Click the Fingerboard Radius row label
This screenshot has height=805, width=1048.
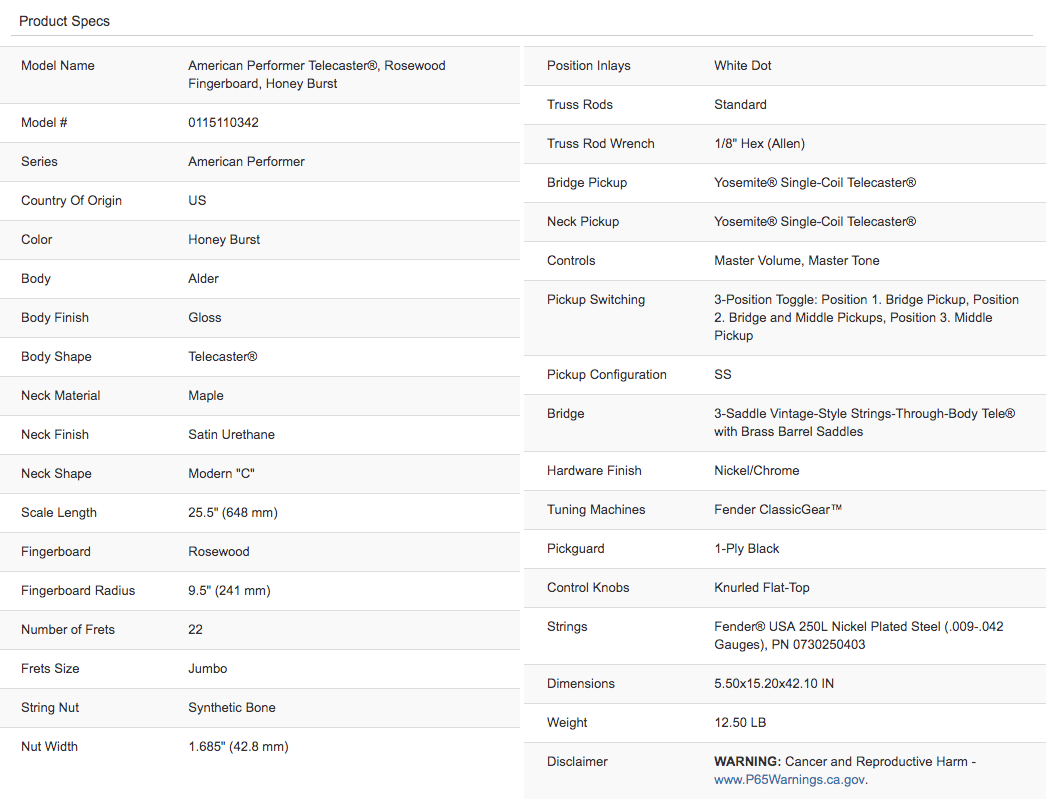[x=78, y=590]
